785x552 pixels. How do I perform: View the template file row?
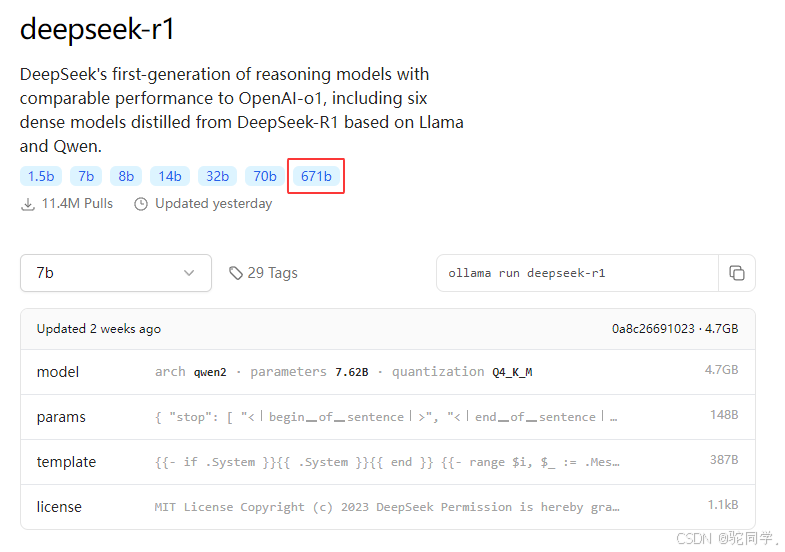[387, 462]
